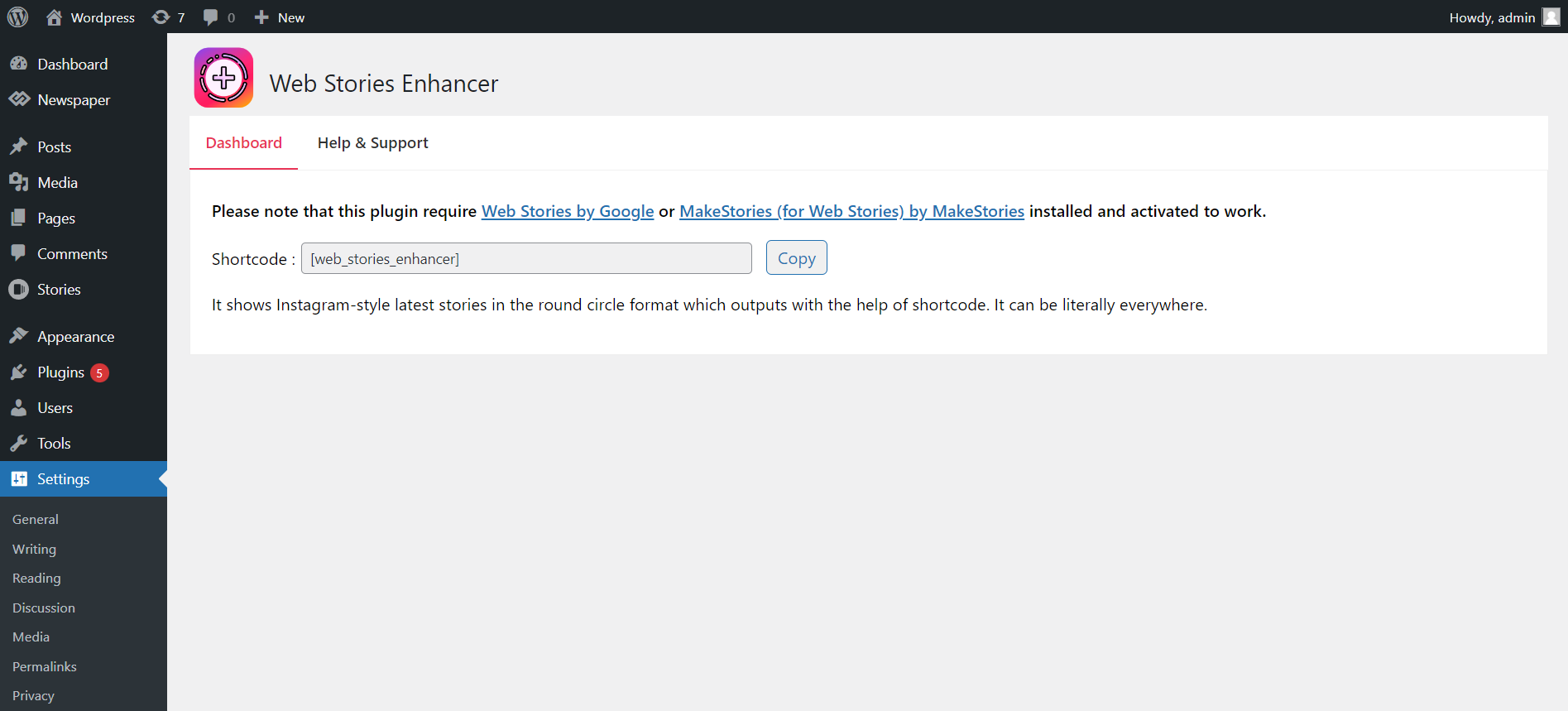Image resolution: width=1568 pixels, height=711 pixels.
Task: Open Privacy settings submenu
Action: click(x=33, y=695)
